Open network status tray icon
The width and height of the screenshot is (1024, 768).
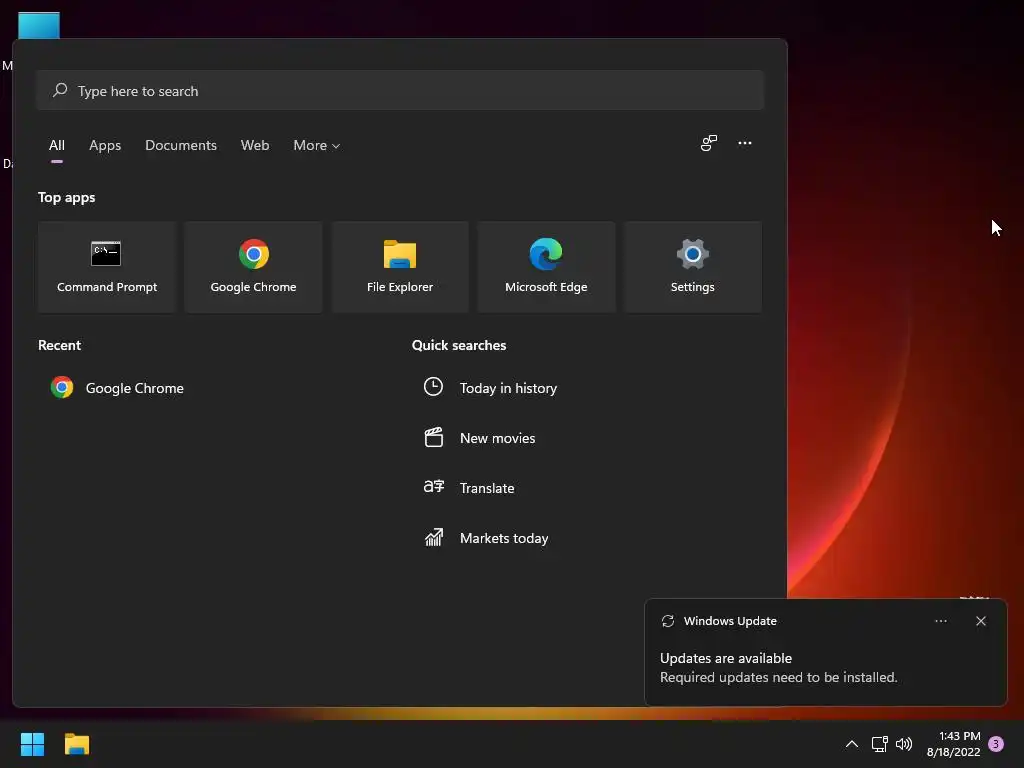click(880, 744)
